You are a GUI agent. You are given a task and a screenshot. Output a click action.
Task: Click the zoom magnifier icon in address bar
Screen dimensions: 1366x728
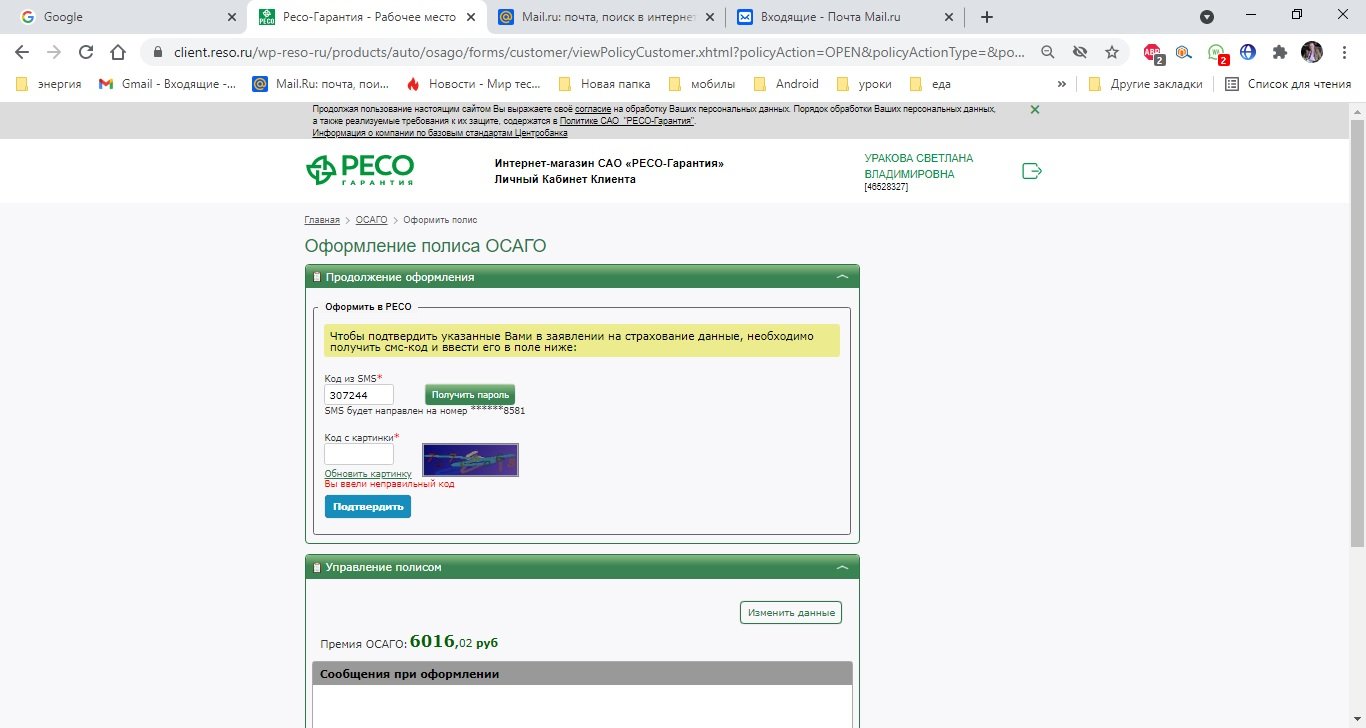tap(1047, 52)
